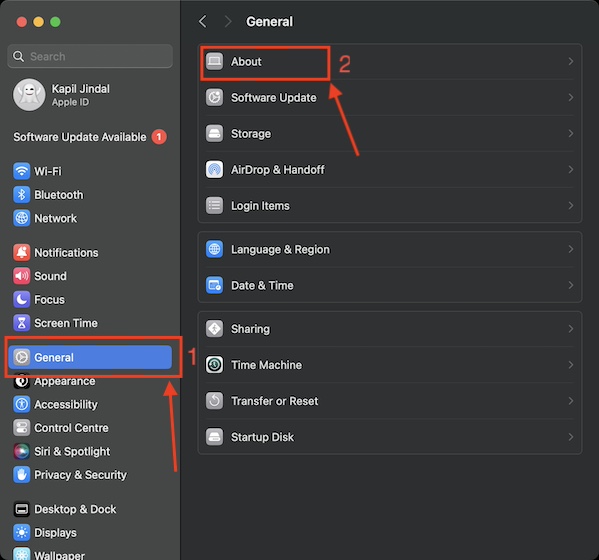The image size is (599, 560).
Task: Click the Time Machine row chevron
Action: tap(570, 365)
